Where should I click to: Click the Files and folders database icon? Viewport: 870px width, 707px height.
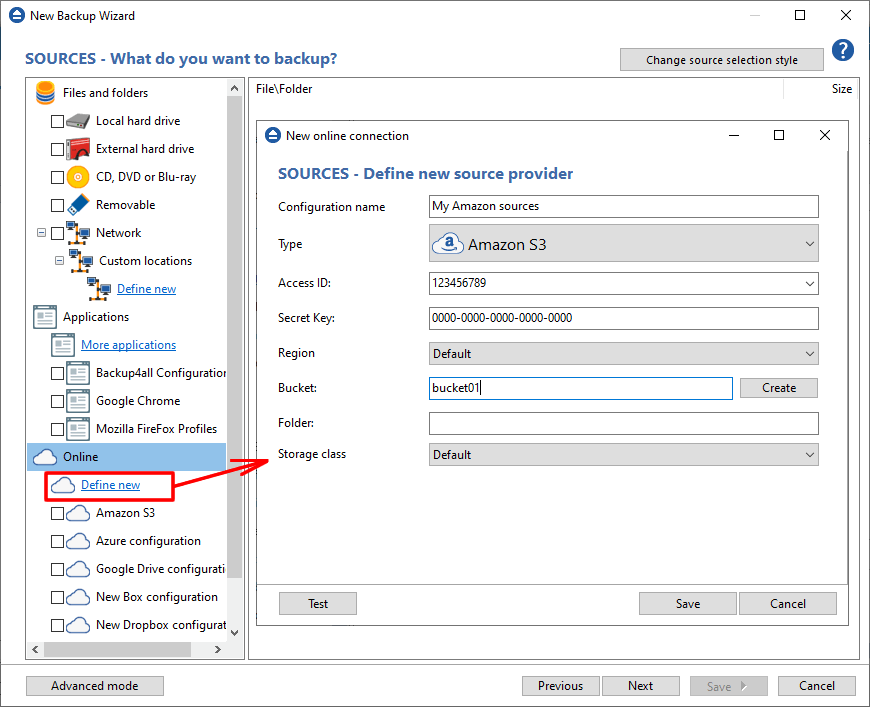[x=45, y=93]
